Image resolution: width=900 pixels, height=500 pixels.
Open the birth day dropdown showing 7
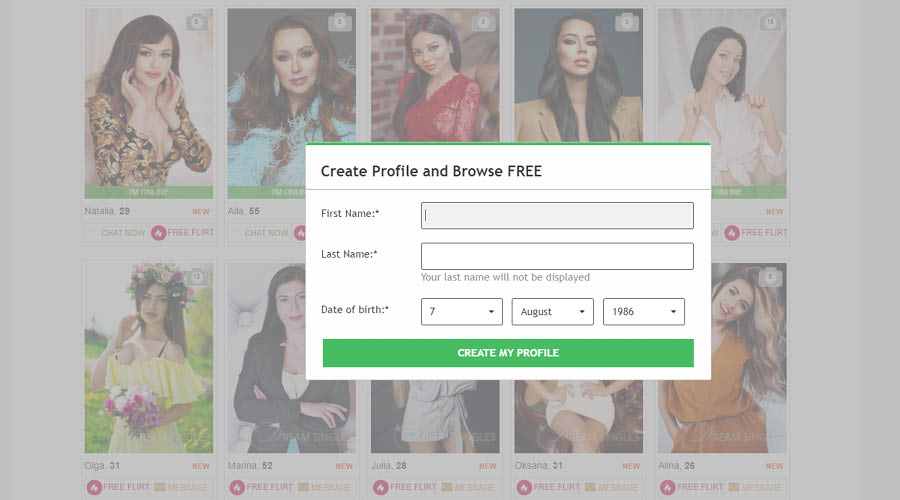(x=461, y=312)
